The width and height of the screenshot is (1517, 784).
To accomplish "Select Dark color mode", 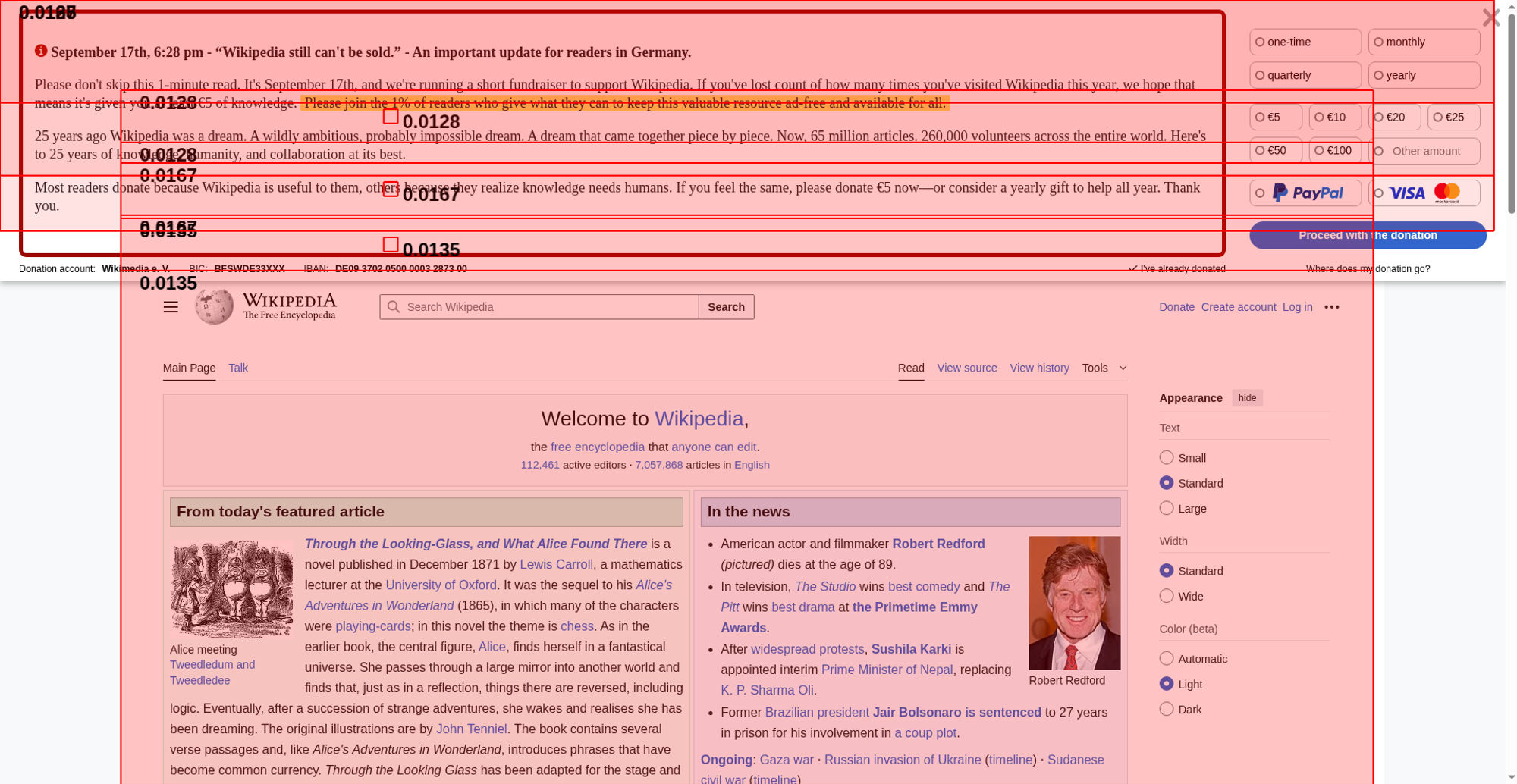I will (x=1167, y=709).
